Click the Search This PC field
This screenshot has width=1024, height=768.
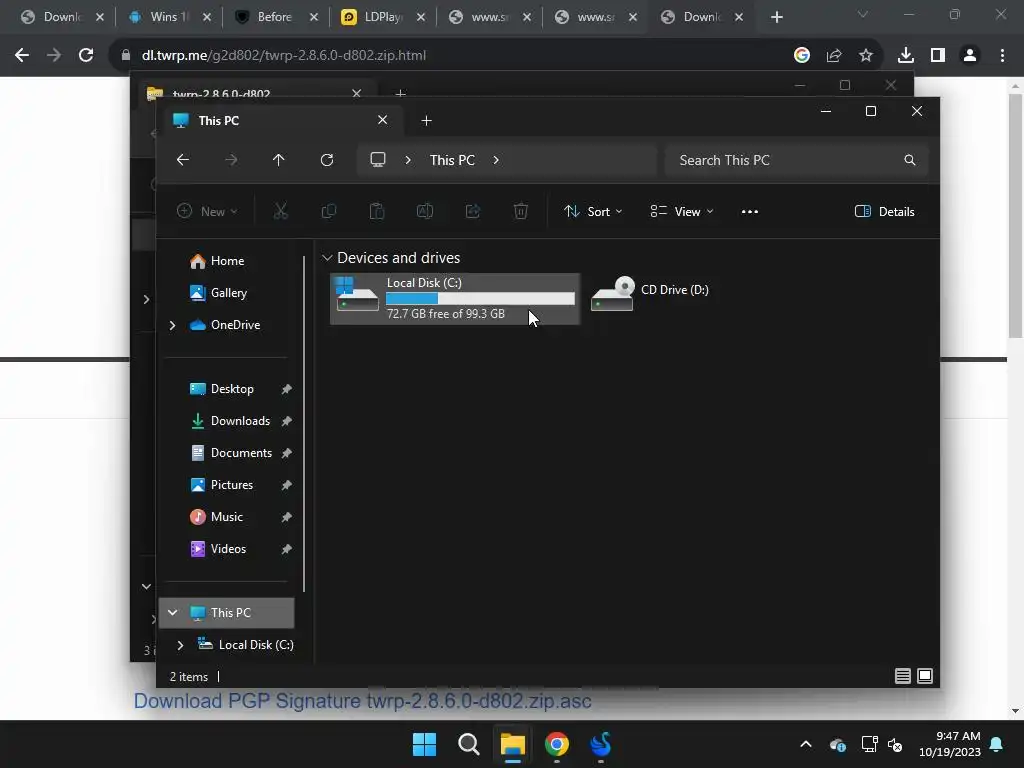(x=796, y=160)
